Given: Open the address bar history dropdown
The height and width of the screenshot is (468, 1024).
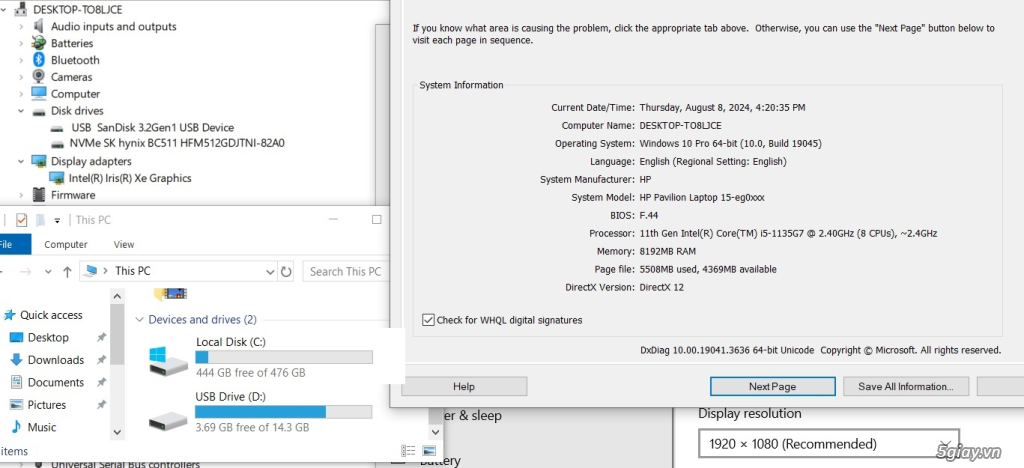Looking at the screenshot, I should click(x=270, y=272).
